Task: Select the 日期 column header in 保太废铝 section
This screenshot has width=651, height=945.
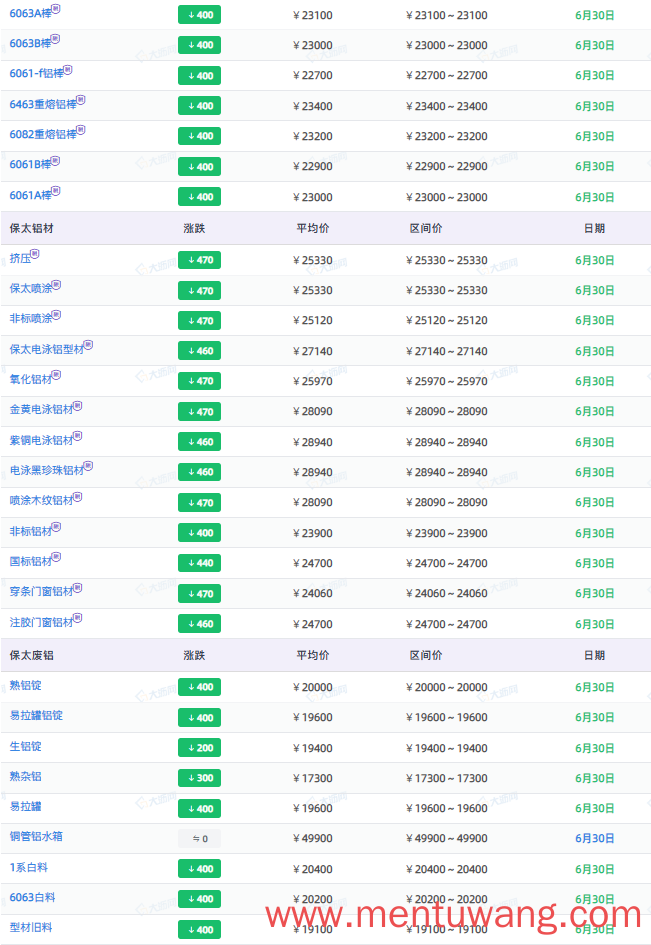Action: pyautogui.click(x=594, y=656)
